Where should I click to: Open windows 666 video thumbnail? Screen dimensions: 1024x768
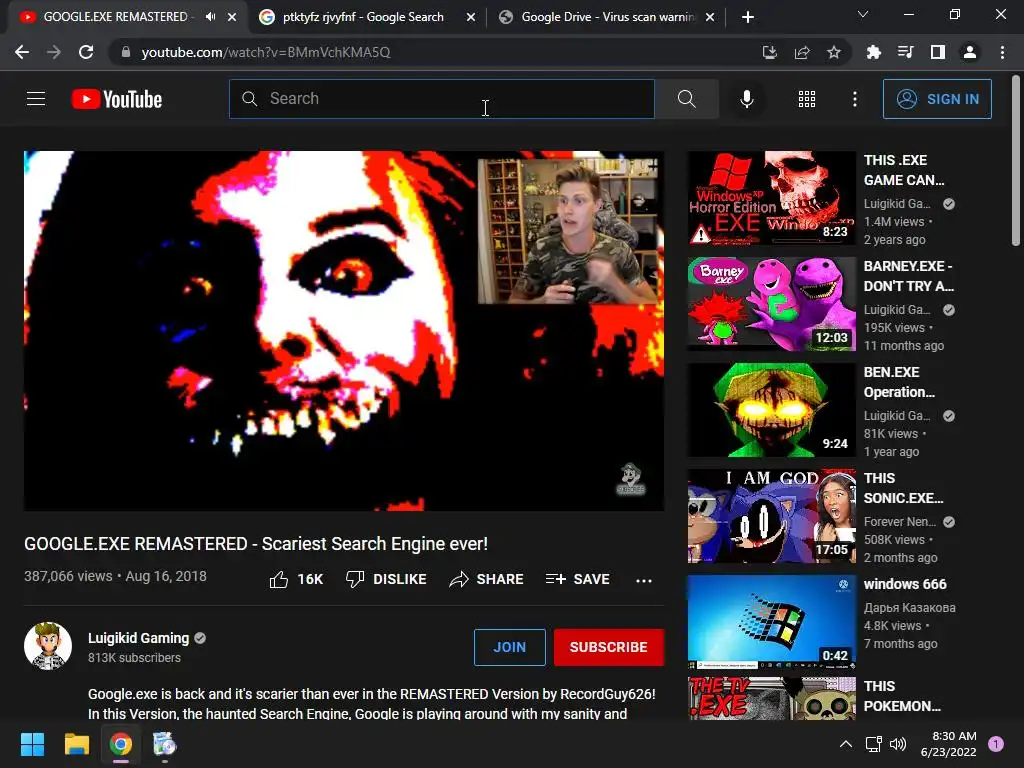(x=771, y=622)
